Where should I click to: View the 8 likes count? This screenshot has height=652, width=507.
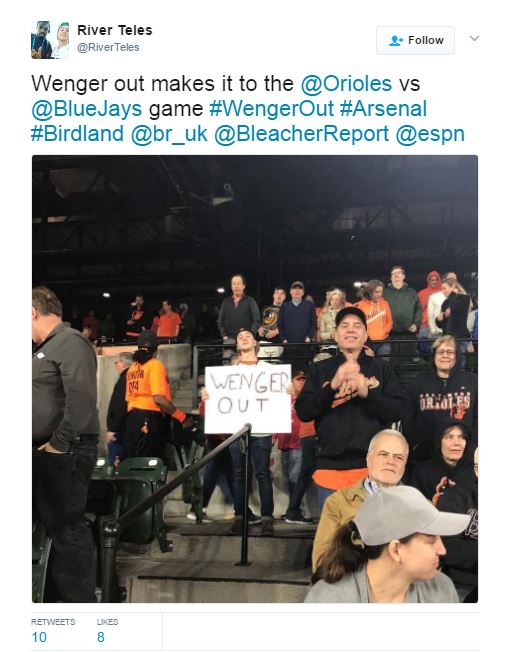click(101, 637)
